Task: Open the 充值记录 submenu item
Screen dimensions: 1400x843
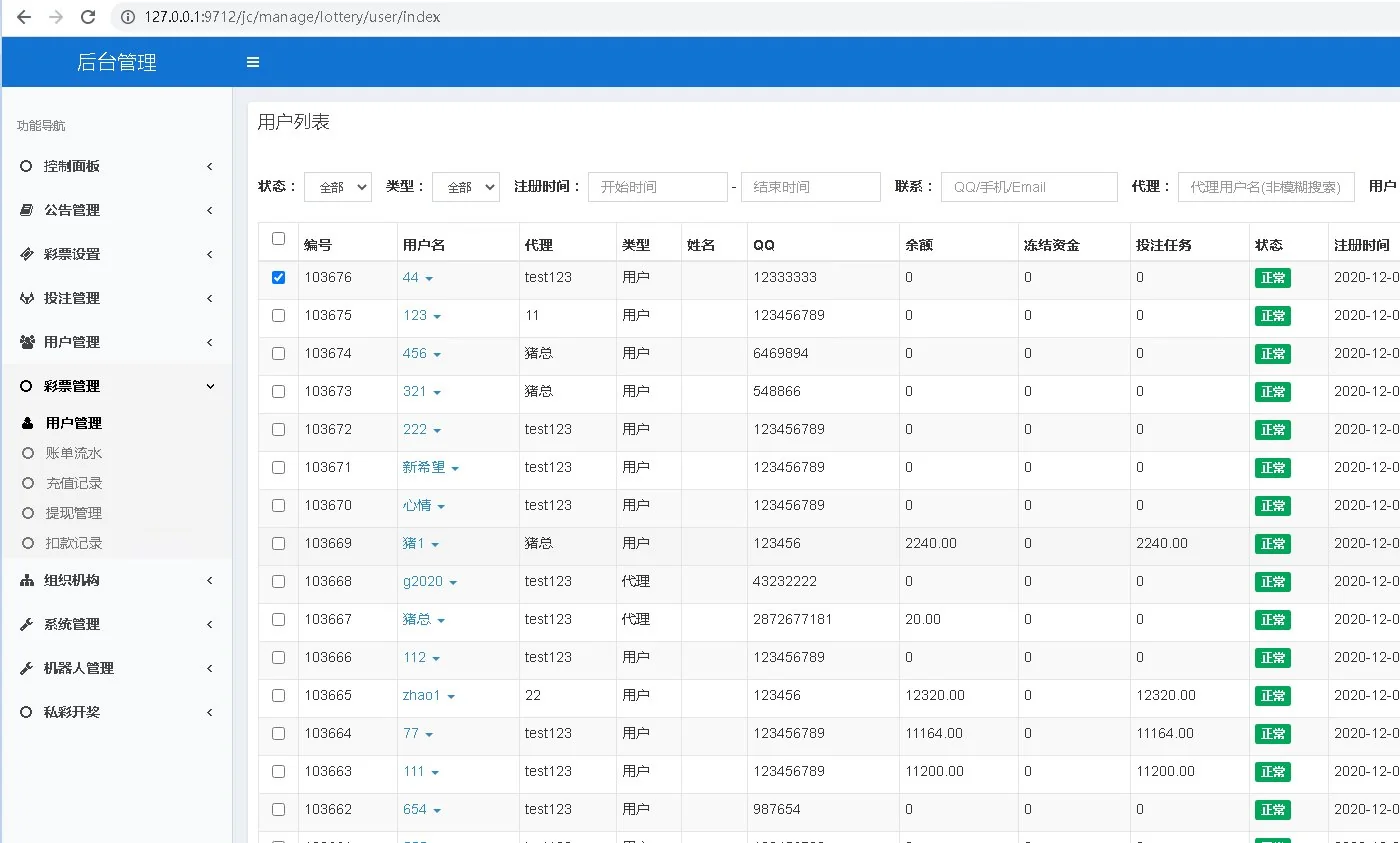Action: pyautogui.click(x=74, y=483)
